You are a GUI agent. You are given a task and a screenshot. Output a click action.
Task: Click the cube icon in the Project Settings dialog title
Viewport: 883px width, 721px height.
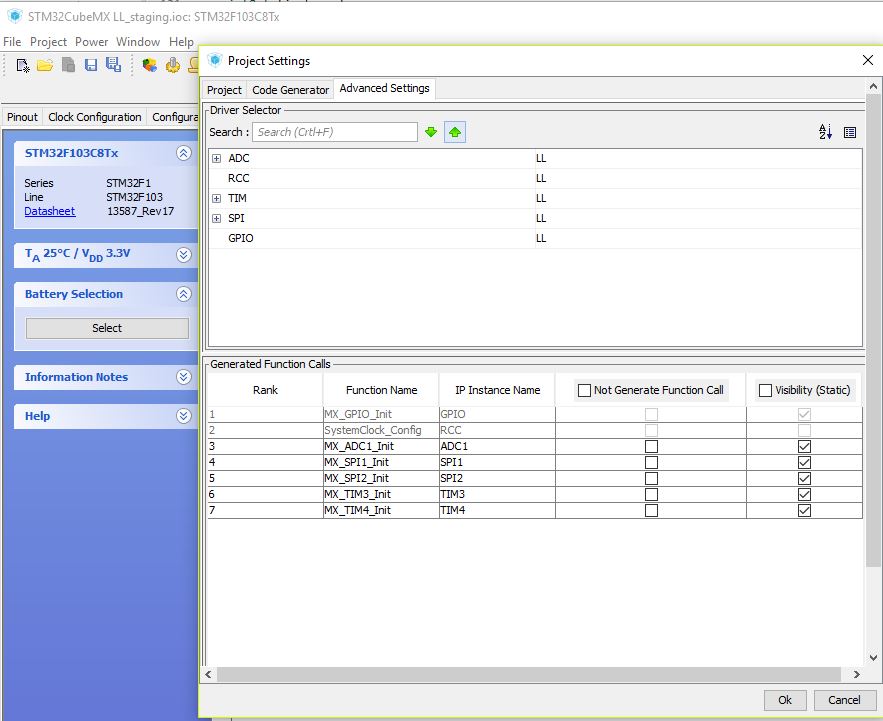[x=215, y=60]
